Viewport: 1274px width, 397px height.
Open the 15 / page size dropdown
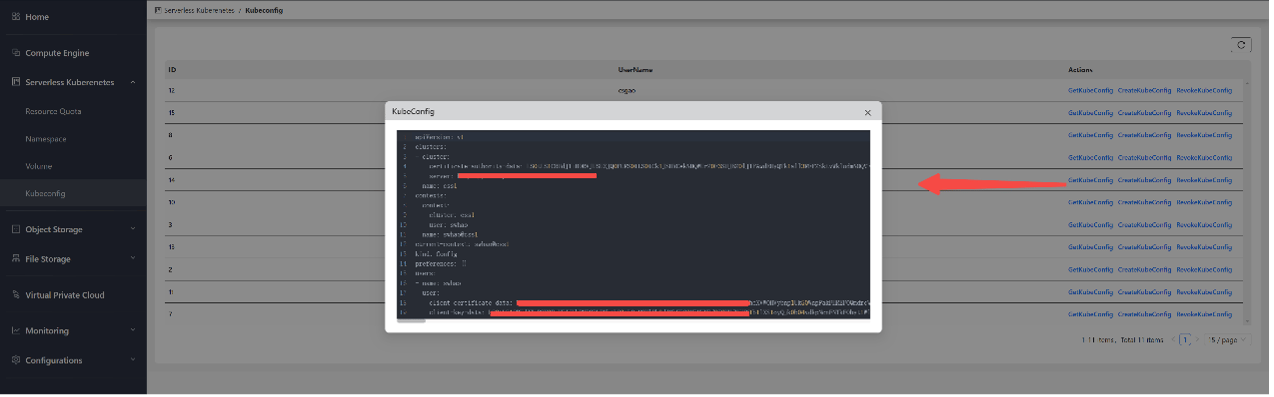tap(1229, 341)
